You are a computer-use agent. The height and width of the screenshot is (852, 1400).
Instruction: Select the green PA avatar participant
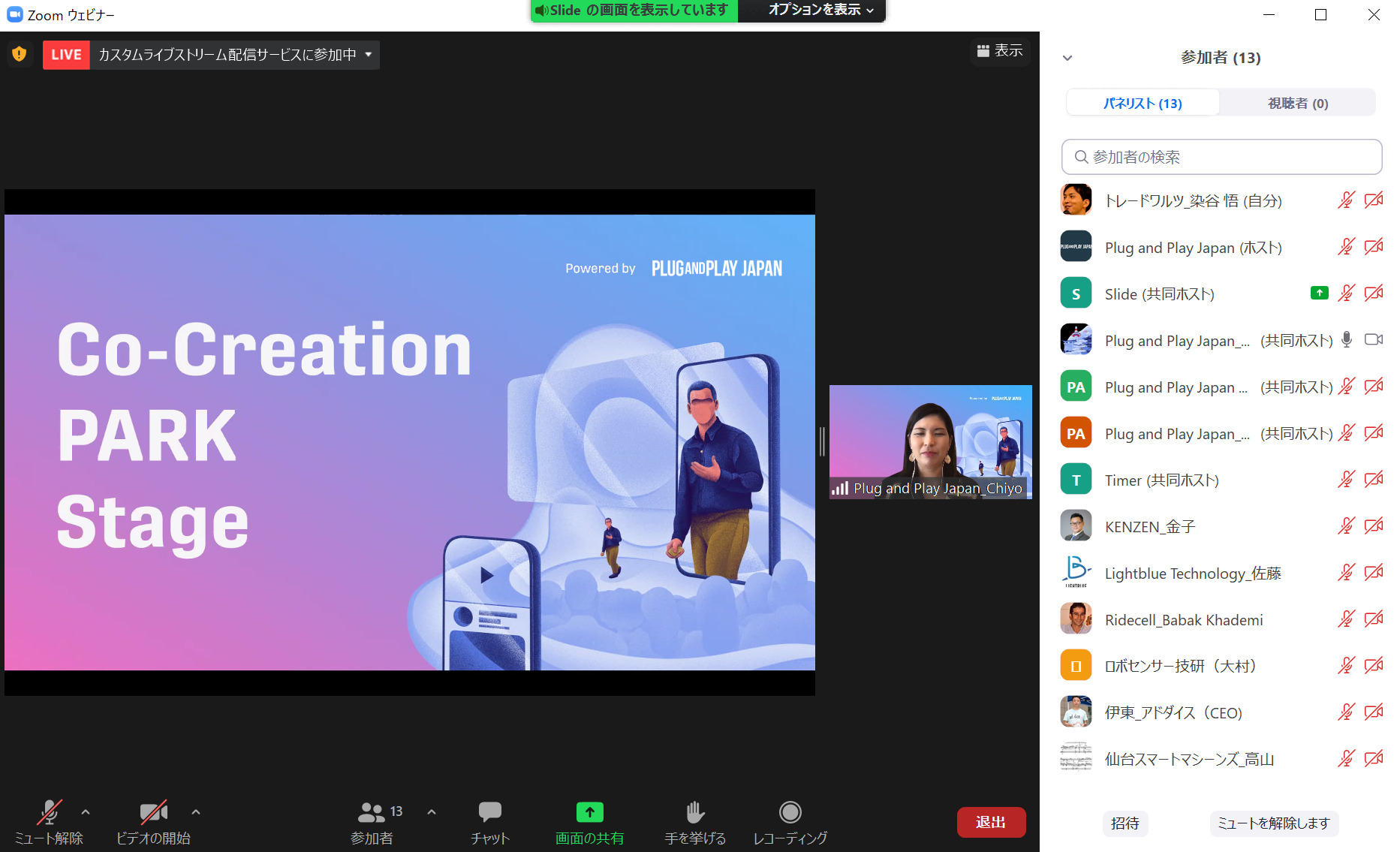(x=1076, y=387)
